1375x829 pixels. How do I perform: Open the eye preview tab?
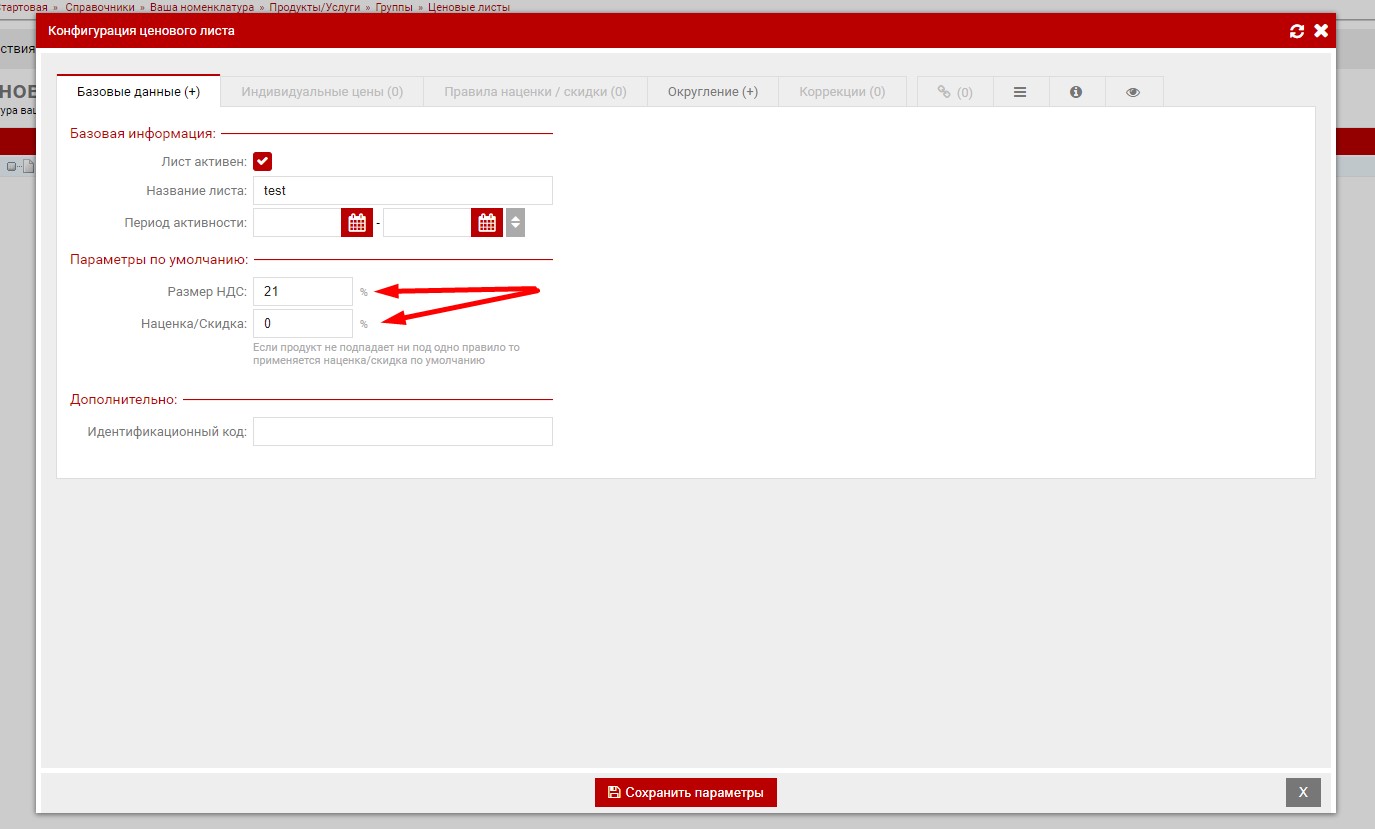pos(1133,92)
